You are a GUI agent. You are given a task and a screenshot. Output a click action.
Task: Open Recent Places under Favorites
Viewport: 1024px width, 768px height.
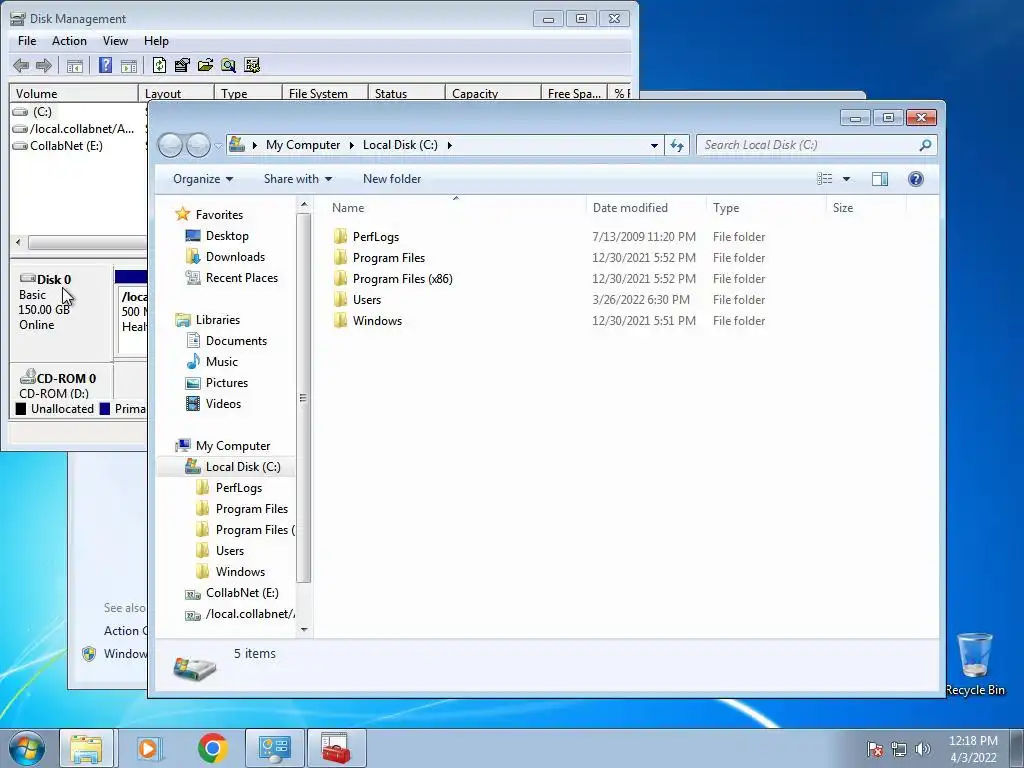pyautogui.click(x=242, y=278)
